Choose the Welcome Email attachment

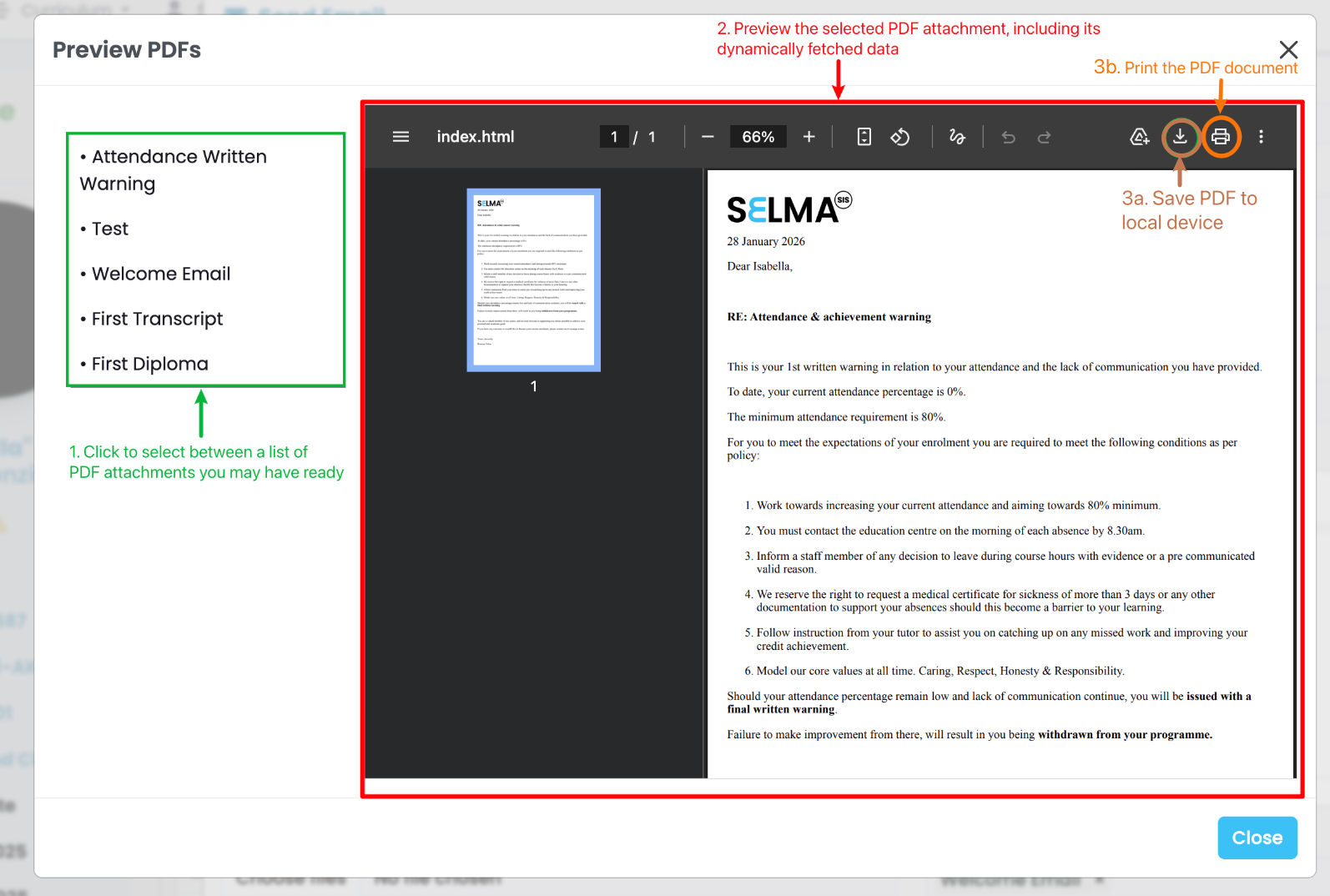click(161, 274)
